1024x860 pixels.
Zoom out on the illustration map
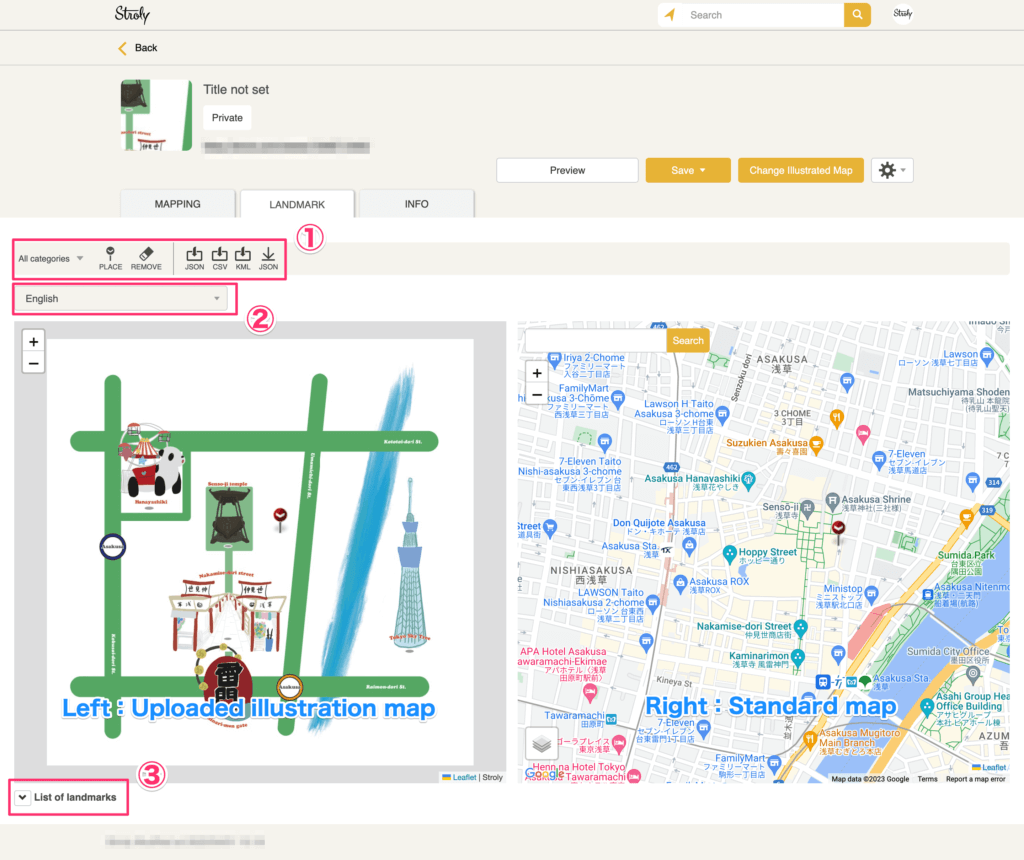point(33,363)
